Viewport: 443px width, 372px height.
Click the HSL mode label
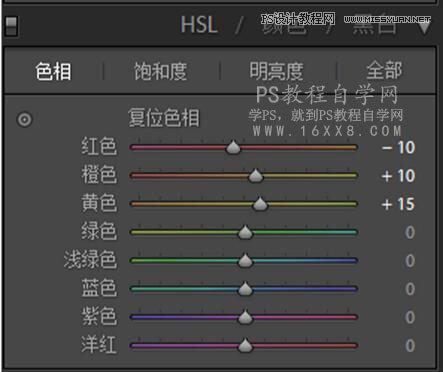tap(199, 25)
